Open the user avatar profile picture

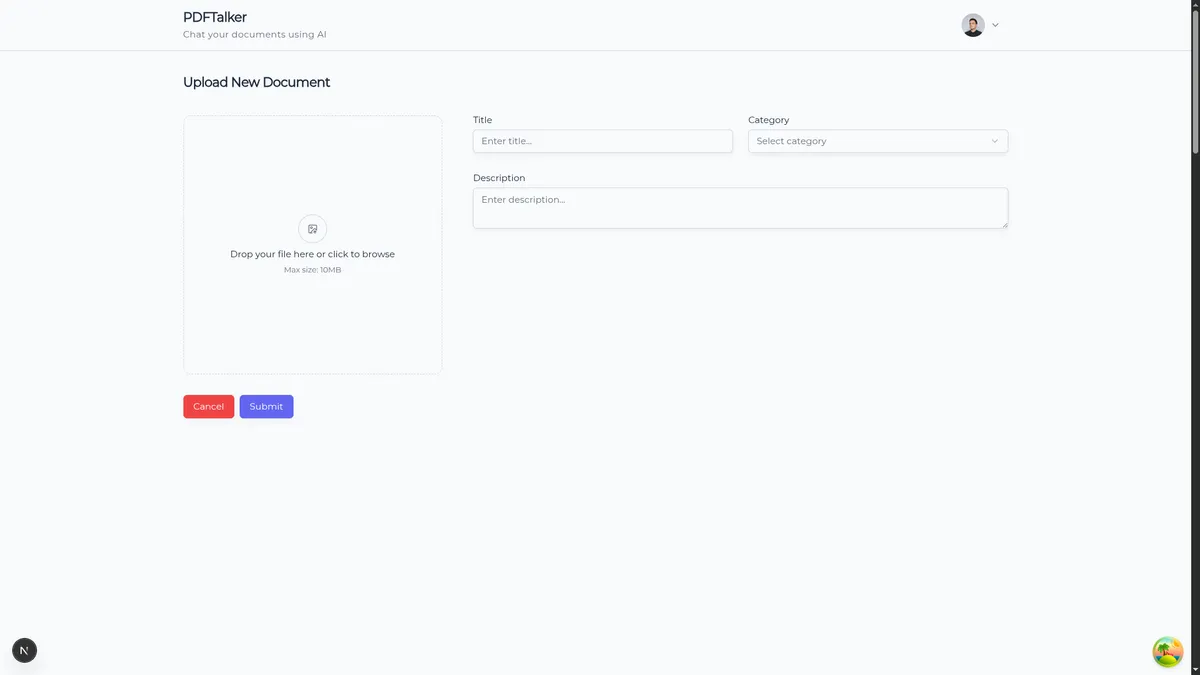973,25
